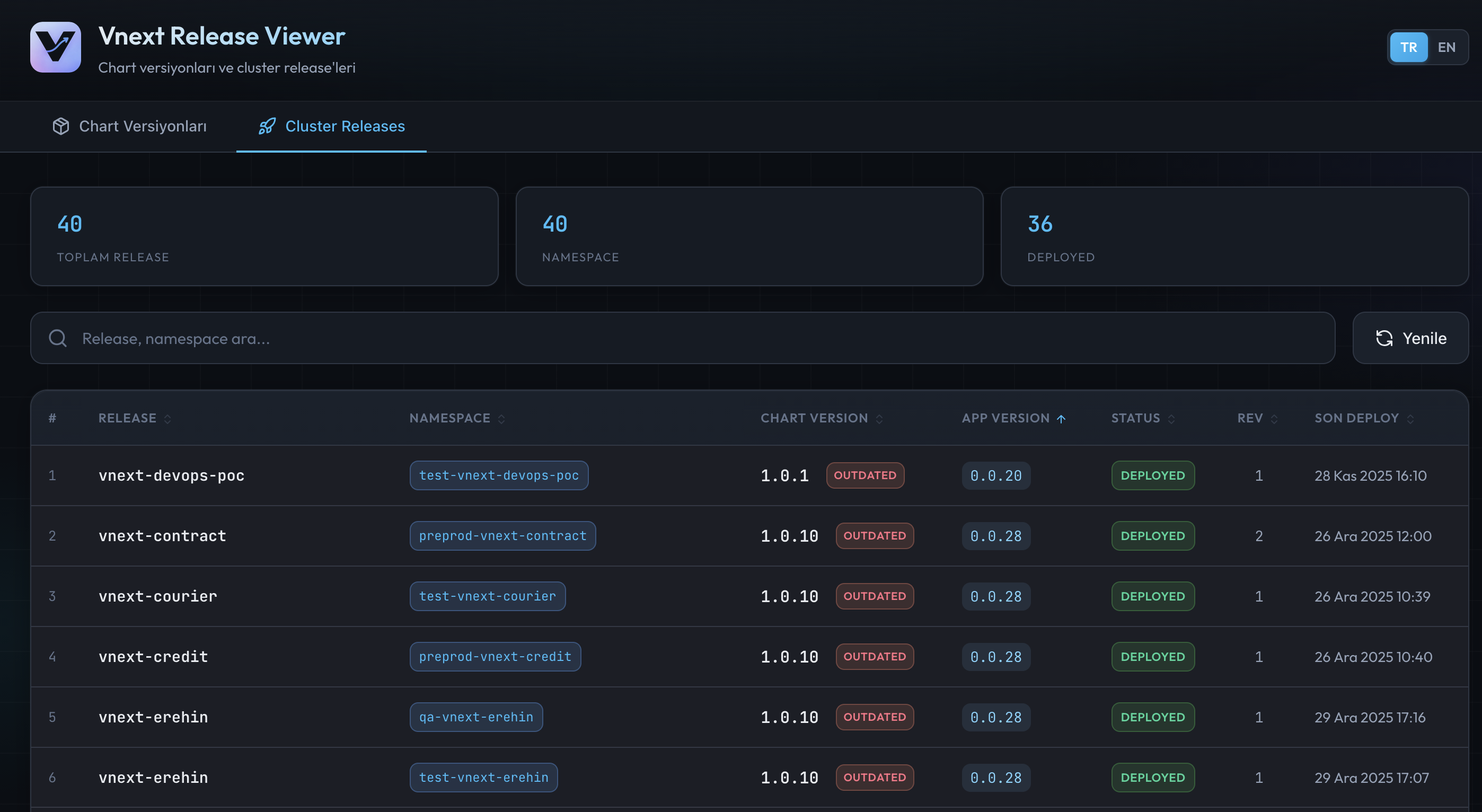Click the DEPLOYED badge in qa-vnext-erehin row
This screenshot has height=812, width=1482.
(x=1153, y=717)
